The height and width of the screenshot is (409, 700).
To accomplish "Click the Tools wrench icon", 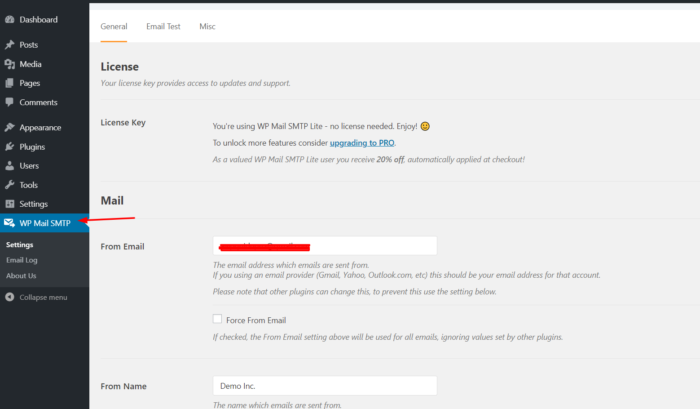I will click(x=9, y=185).
